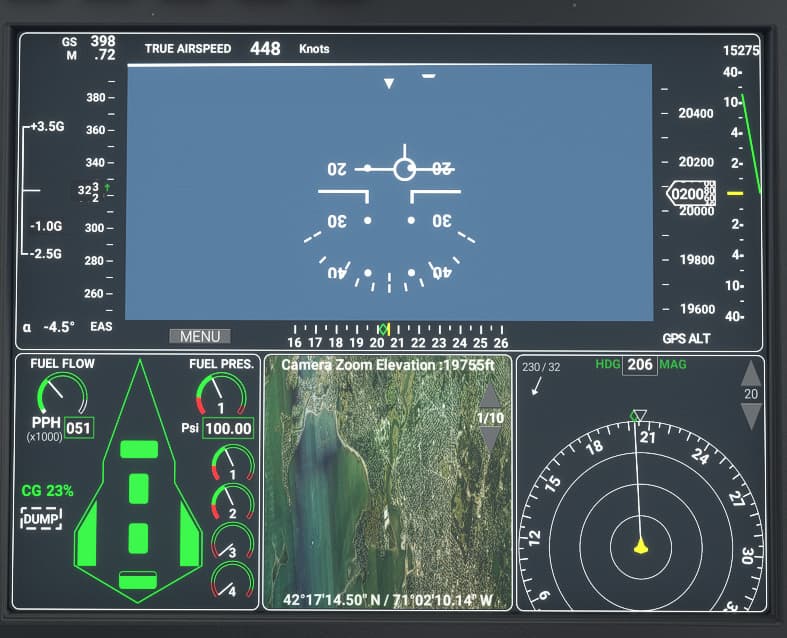The height and width of the screenshot is (638, 787).
Task: Click the wind direction arrow icon
Action: point(538,386)
